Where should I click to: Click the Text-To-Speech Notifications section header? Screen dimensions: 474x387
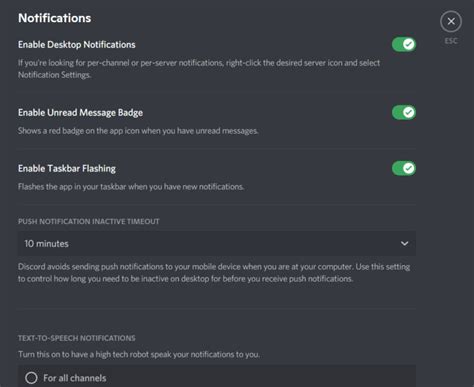[77, 338]
